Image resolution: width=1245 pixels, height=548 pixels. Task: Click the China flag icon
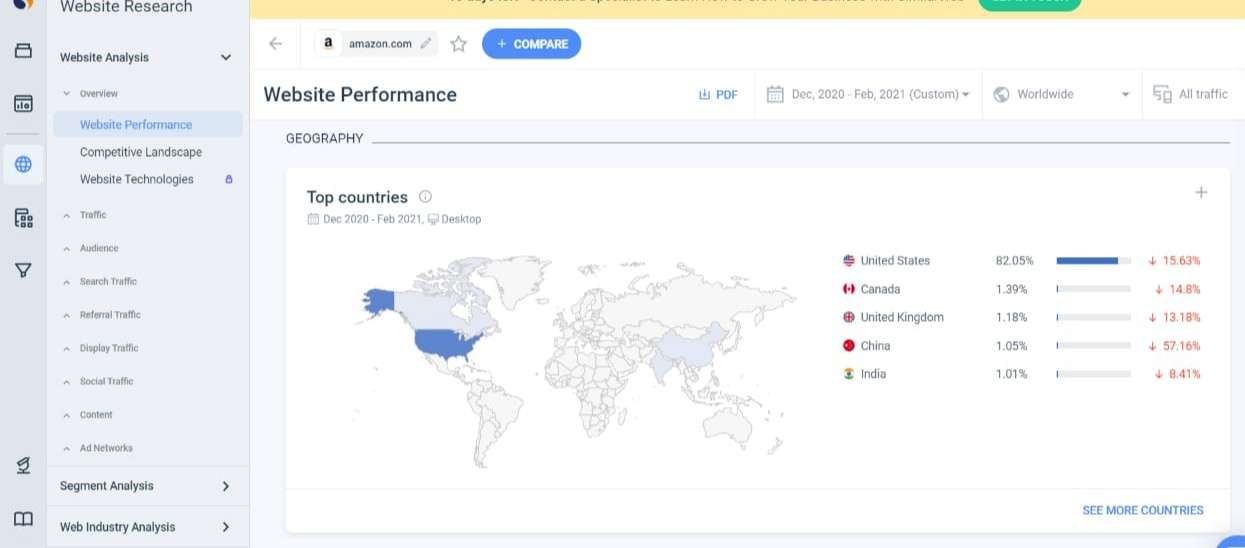[x=849, y=345]
